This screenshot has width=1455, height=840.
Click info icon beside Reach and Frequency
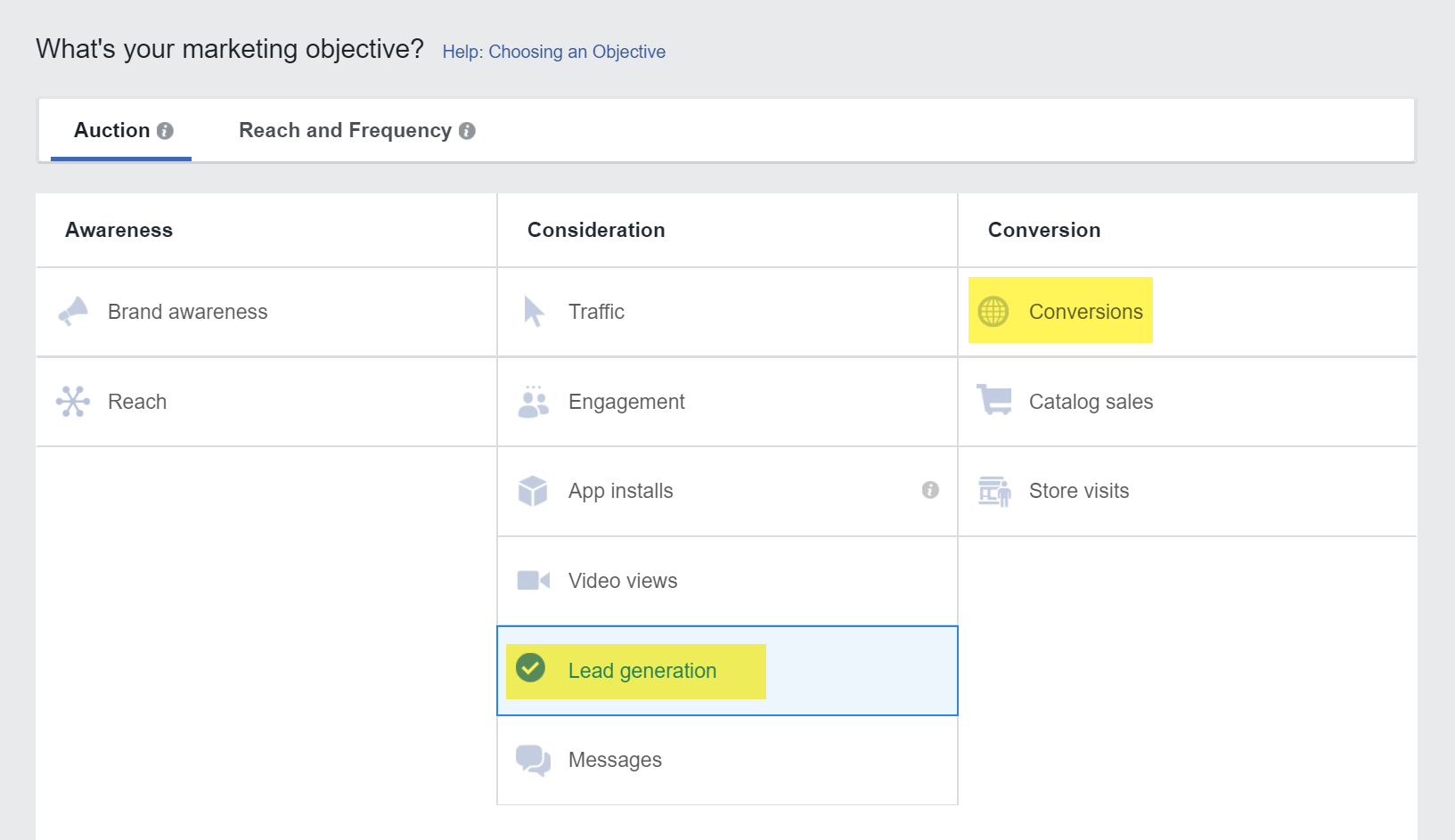click(467, 131)
